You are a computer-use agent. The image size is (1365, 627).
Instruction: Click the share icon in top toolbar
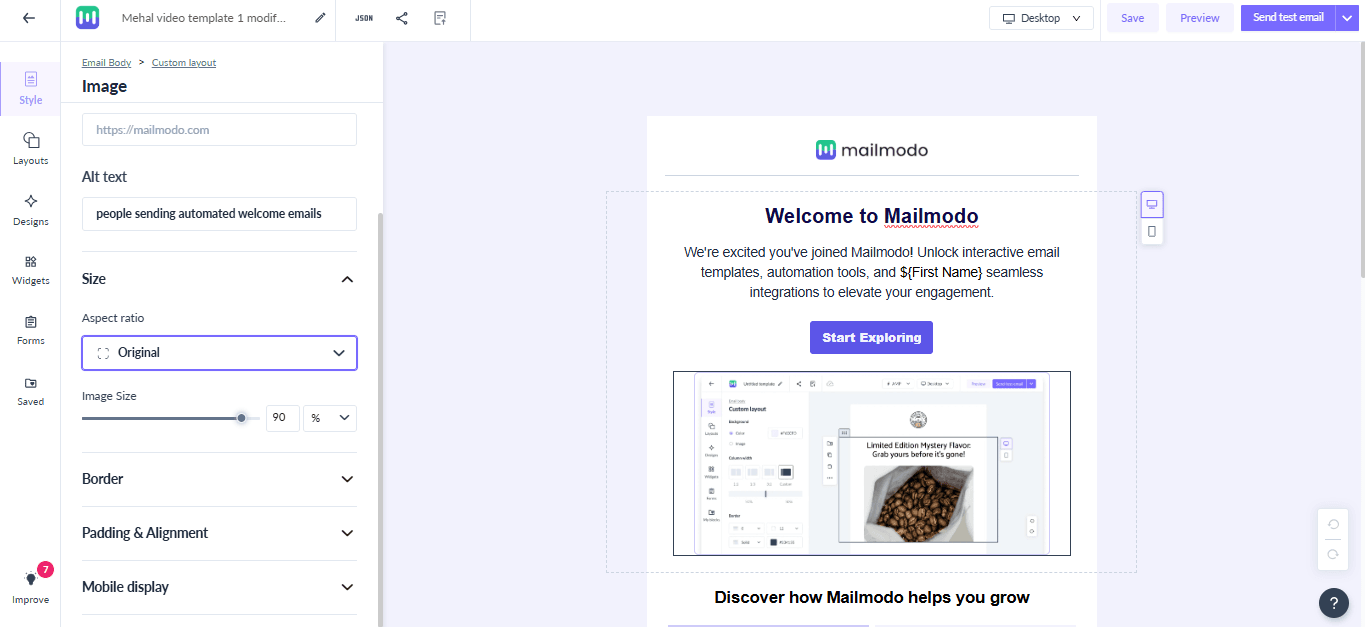(x=402, y=18)
